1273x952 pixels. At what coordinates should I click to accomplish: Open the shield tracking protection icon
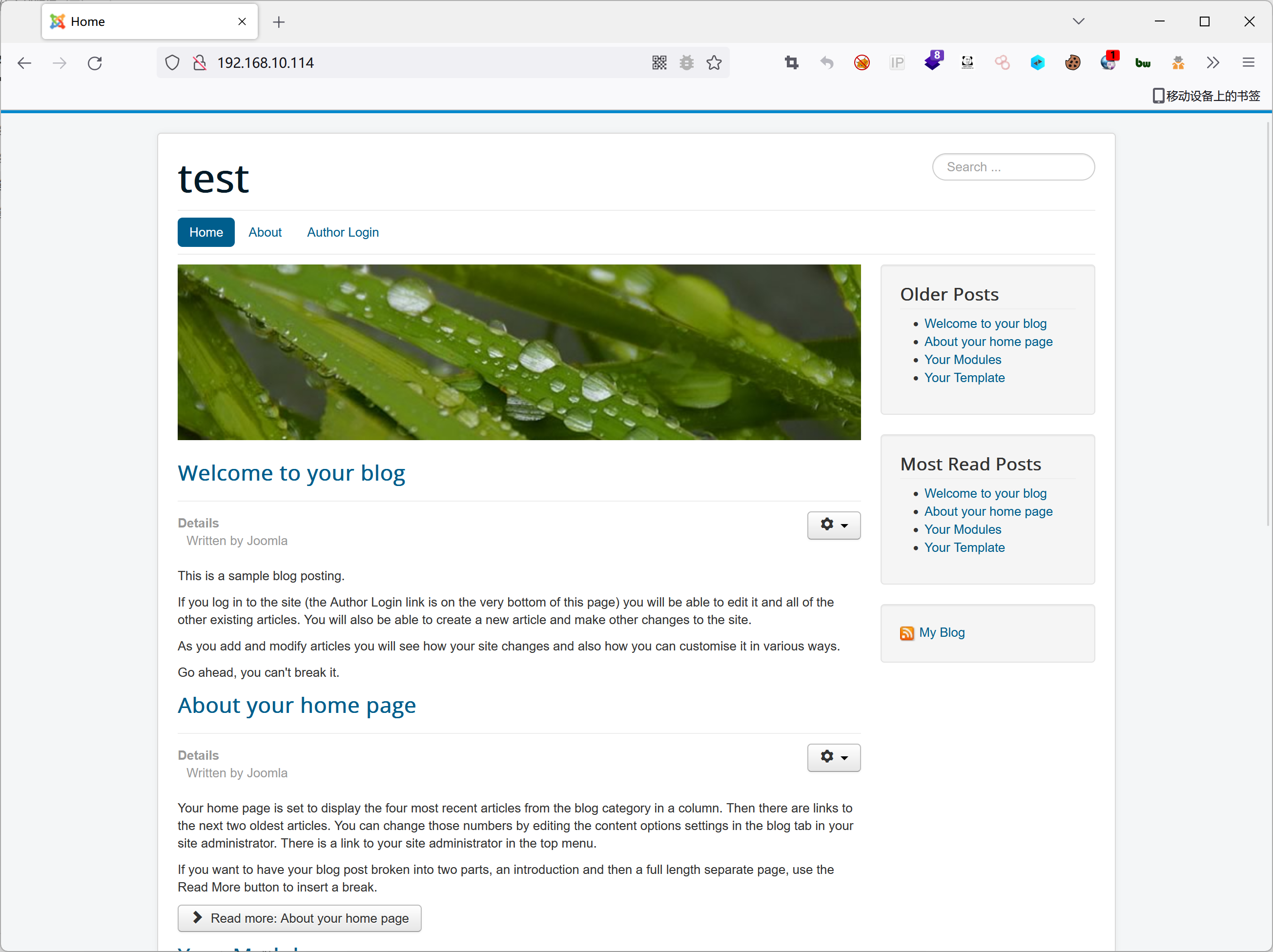(172, 62)
